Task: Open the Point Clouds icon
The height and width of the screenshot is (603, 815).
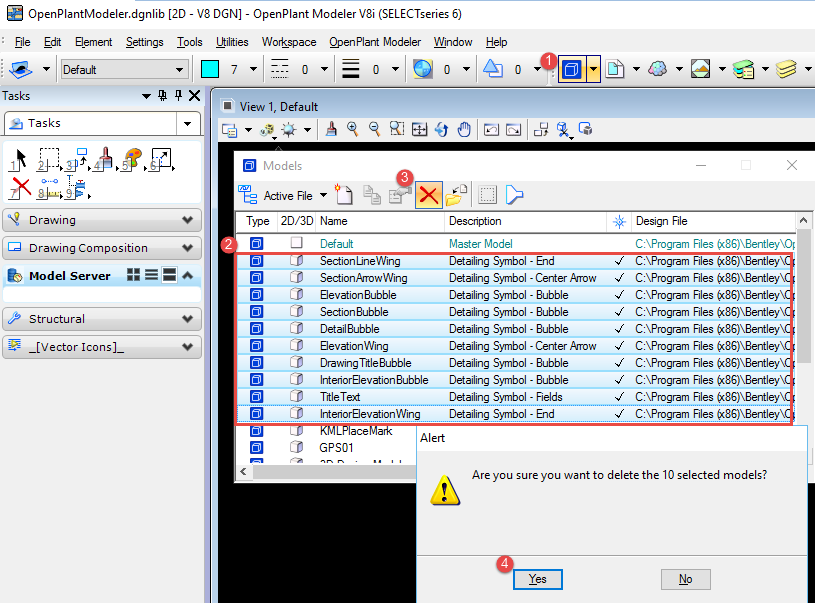Action: tap(658, 69)
